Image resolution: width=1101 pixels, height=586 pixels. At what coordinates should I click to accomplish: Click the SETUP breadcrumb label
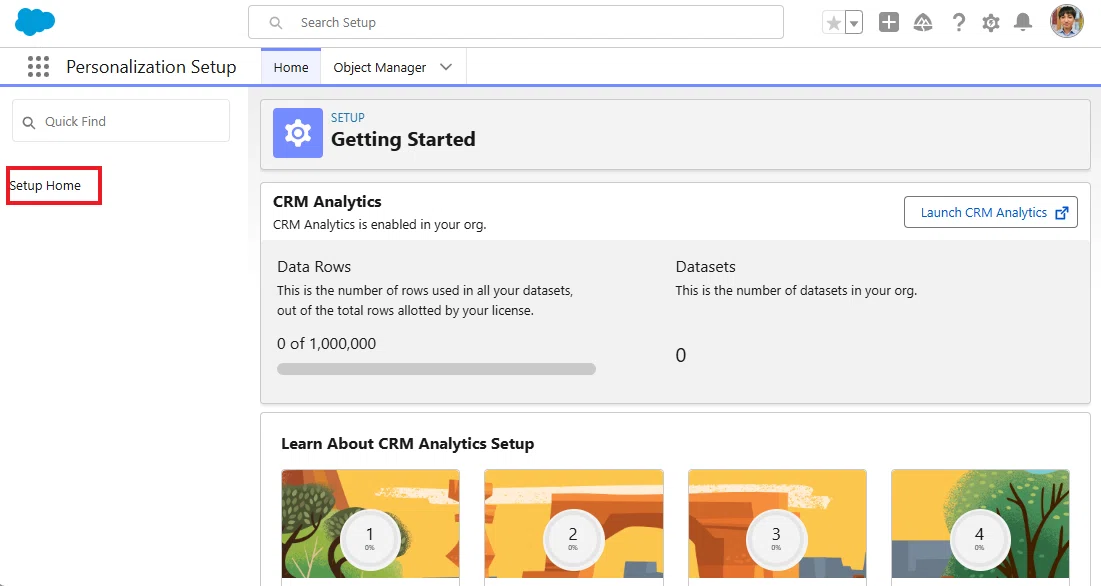(x=348, y=117)
